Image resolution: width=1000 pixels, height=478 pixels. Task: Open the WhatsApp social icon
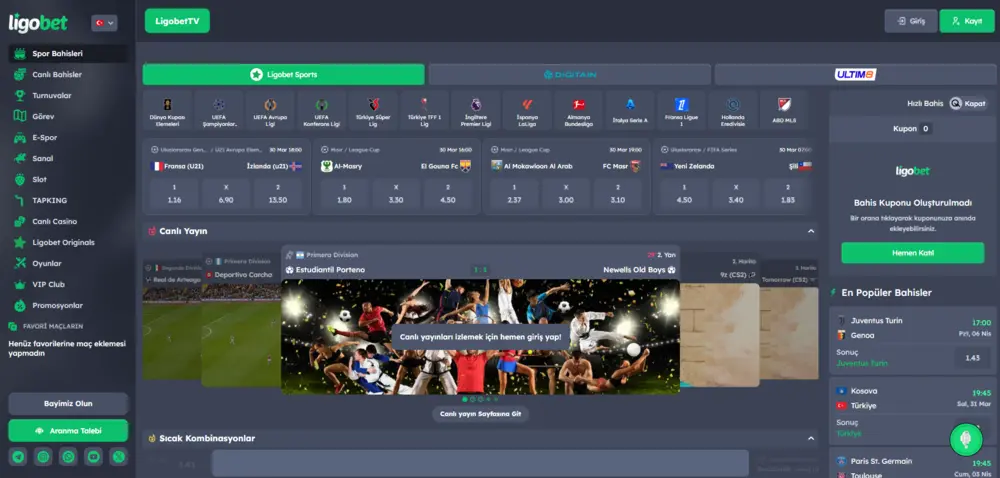[68, 456]
